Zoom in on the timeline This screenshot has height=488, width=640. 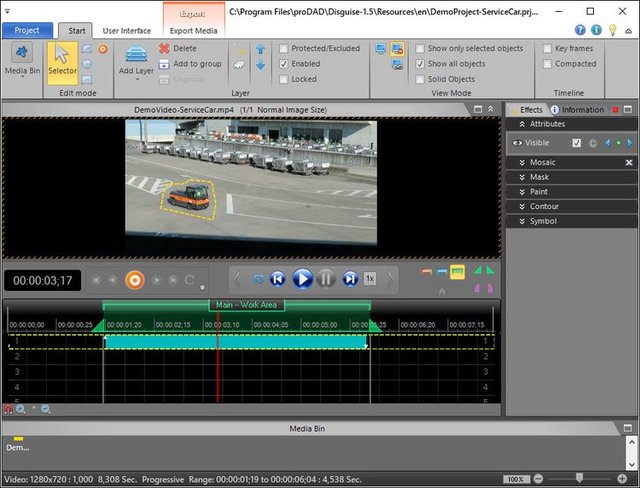tap(21, 409)
